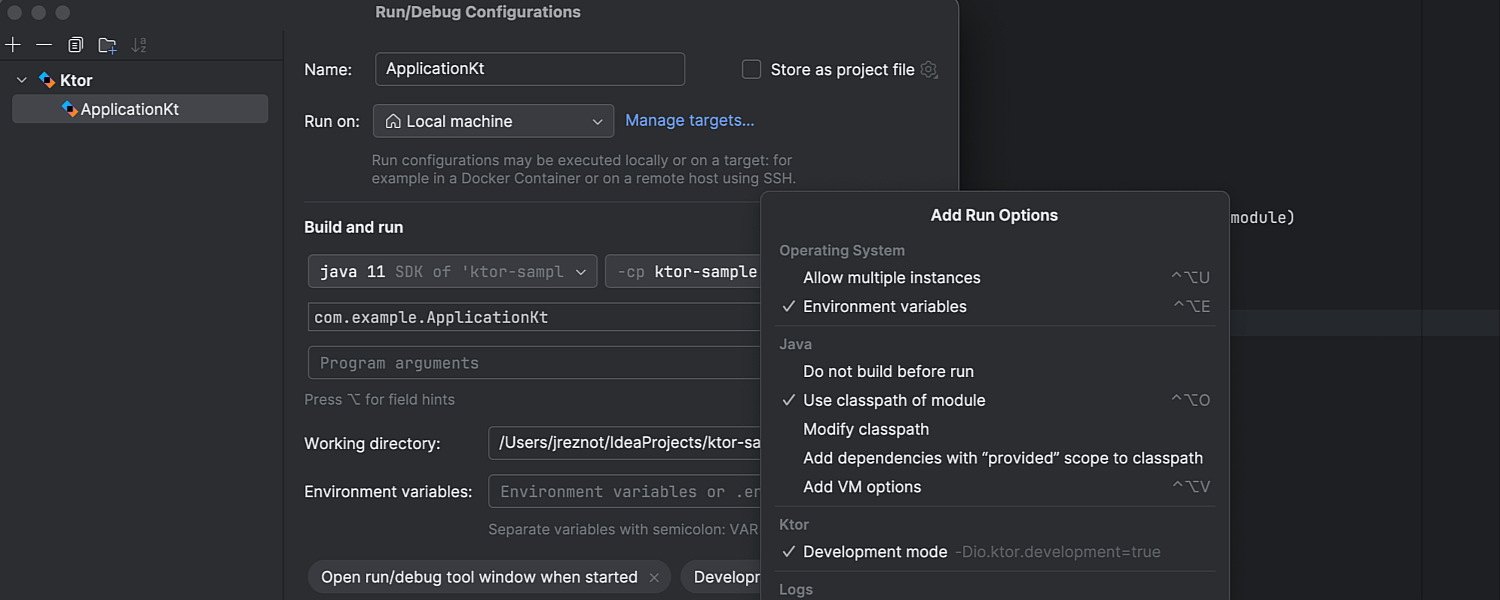Click the Name text field
This screenshot has width=1500, height=600.
point(529,69)
